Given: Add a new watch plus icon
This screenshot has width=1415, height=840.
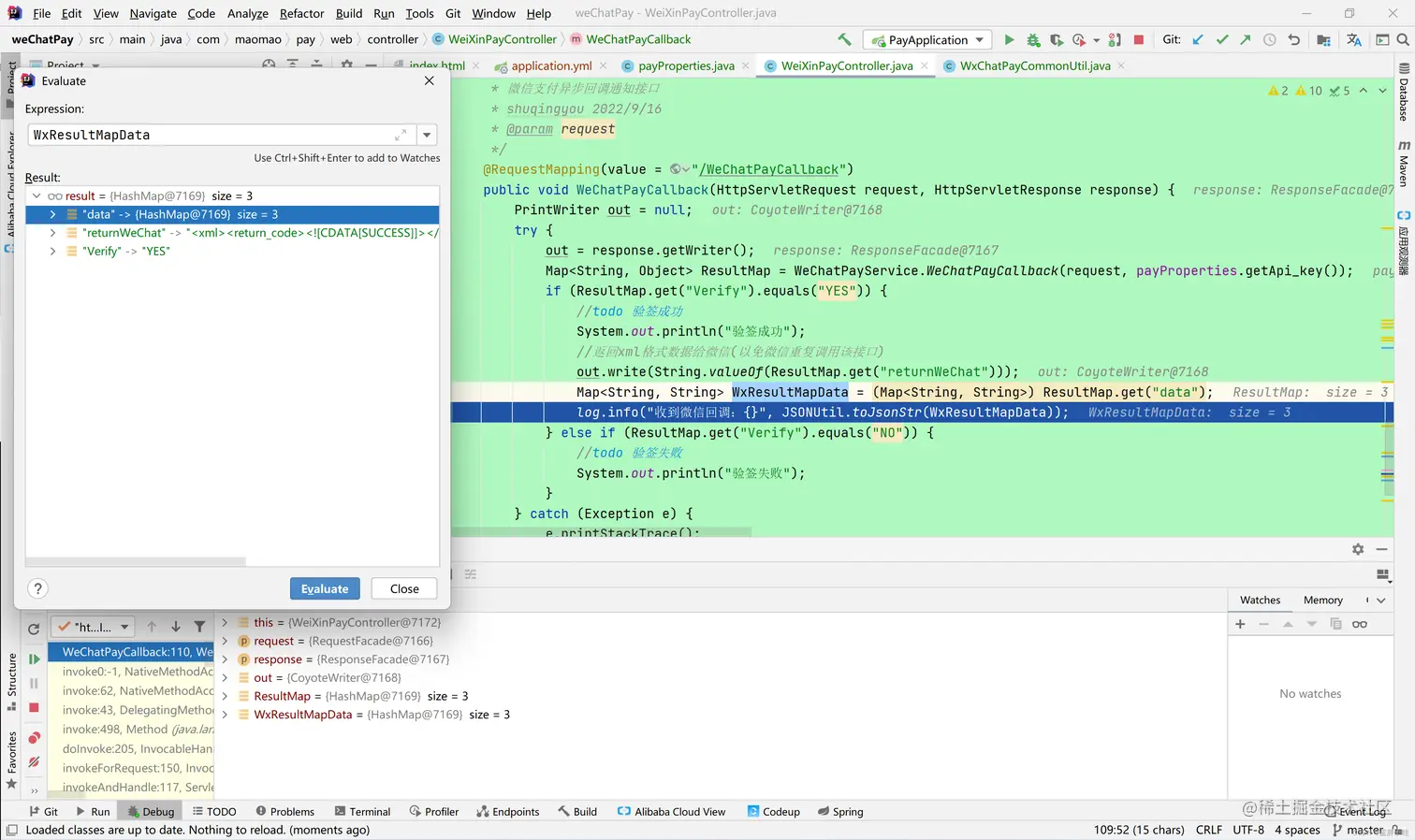Looking at the screenshot, I should tap(1240, 624).
